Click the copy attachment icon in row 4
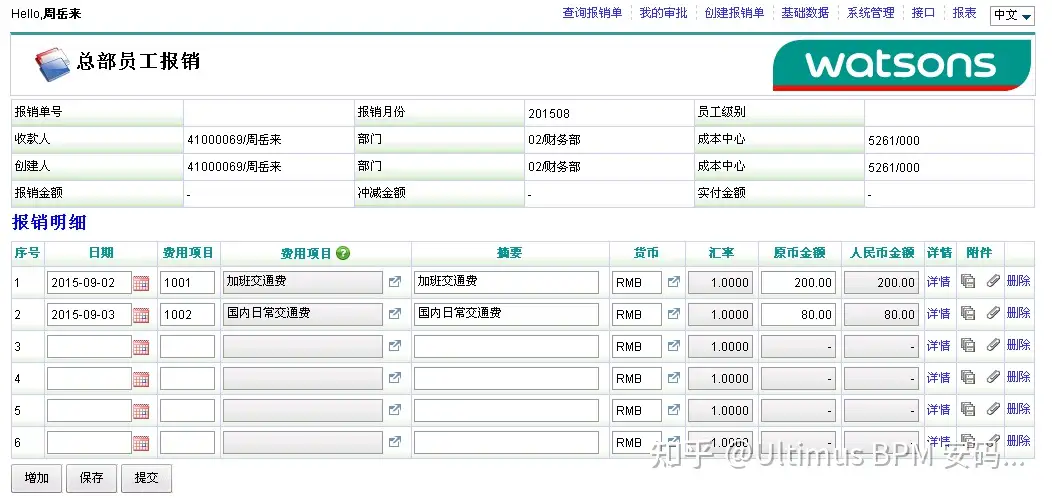 pos(967,377)
